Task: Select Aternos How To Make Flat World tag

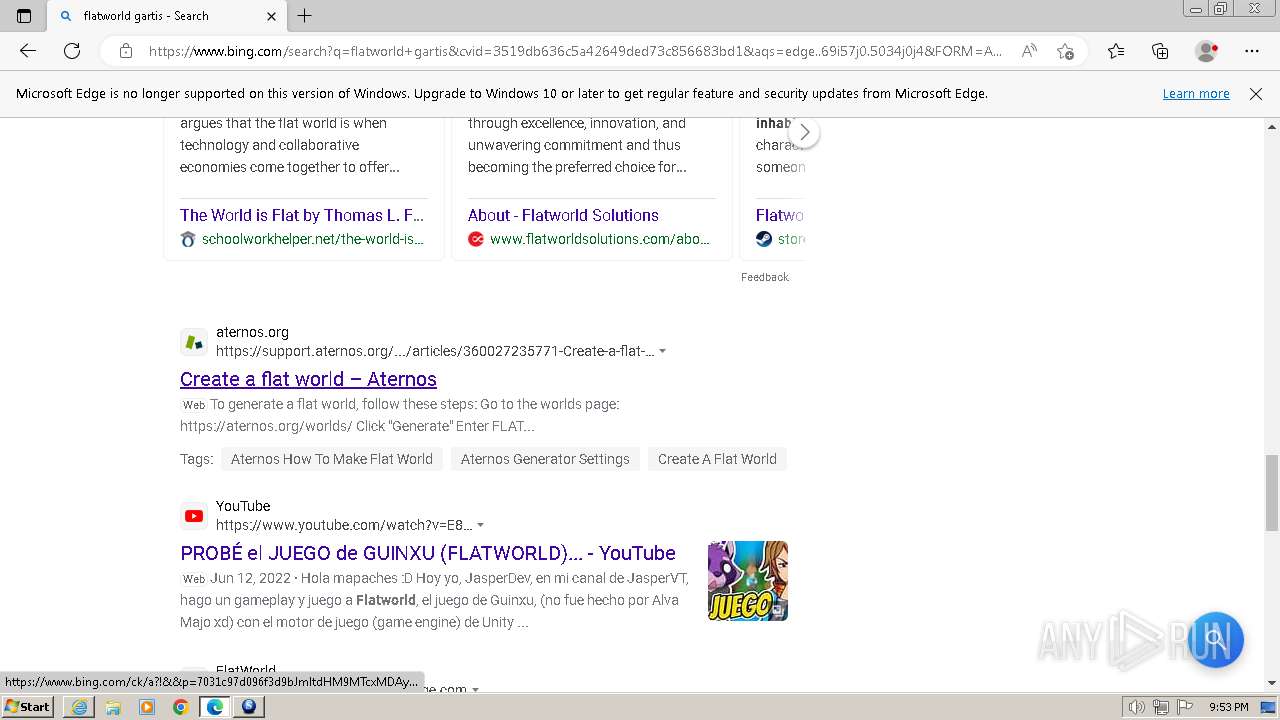Action: click(332, 459)
